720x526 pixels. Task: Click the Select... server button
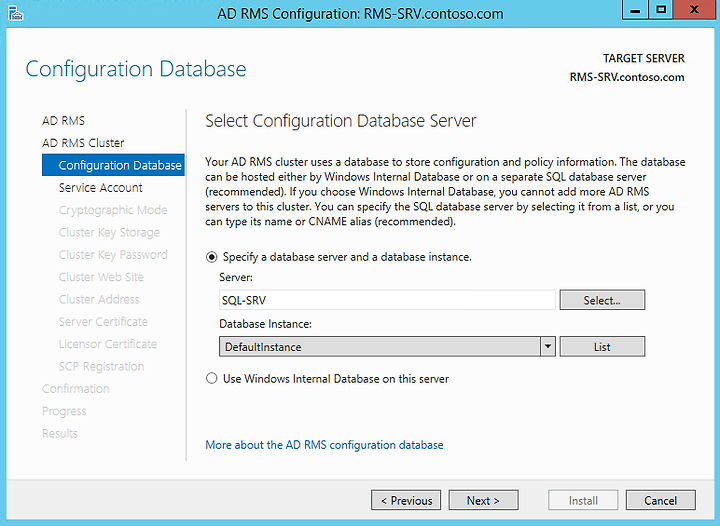point(602,300)
